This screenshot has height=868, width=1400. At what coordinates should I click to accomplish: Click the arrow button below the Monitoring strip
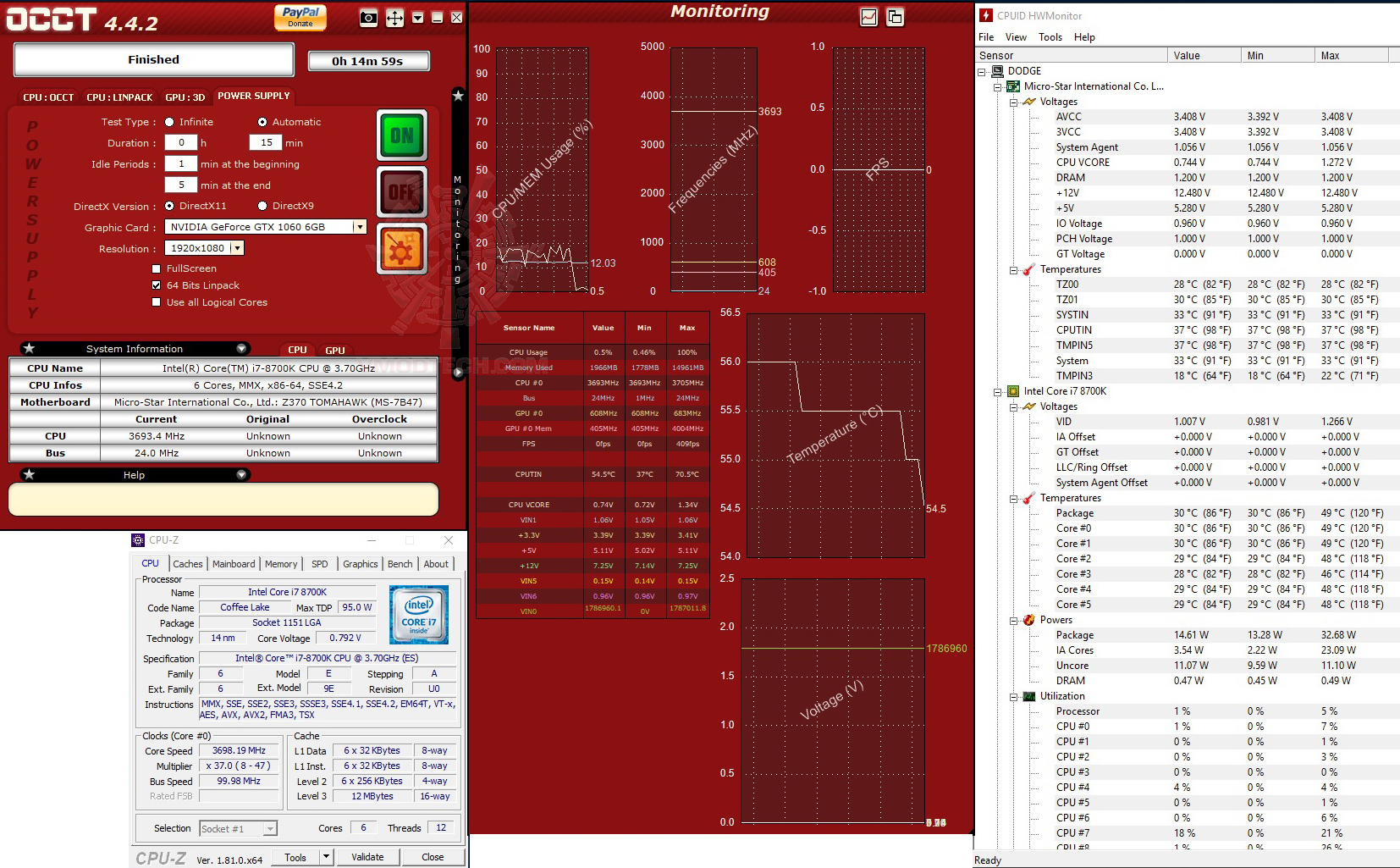click(x=458, y=372)
